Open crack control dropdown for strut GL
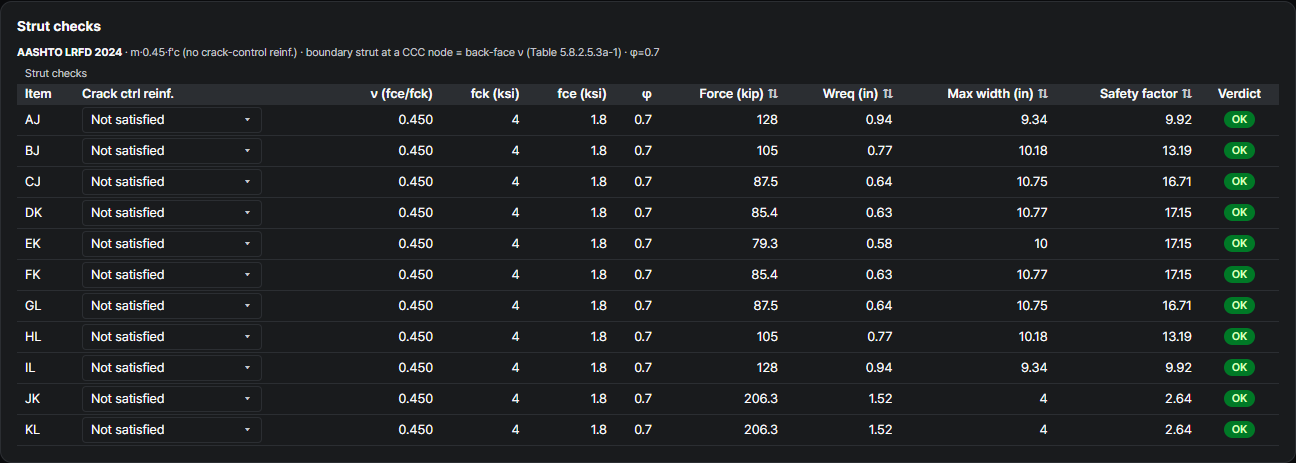Viewport: 1296px width, 463px height. [x=172, y=306]
